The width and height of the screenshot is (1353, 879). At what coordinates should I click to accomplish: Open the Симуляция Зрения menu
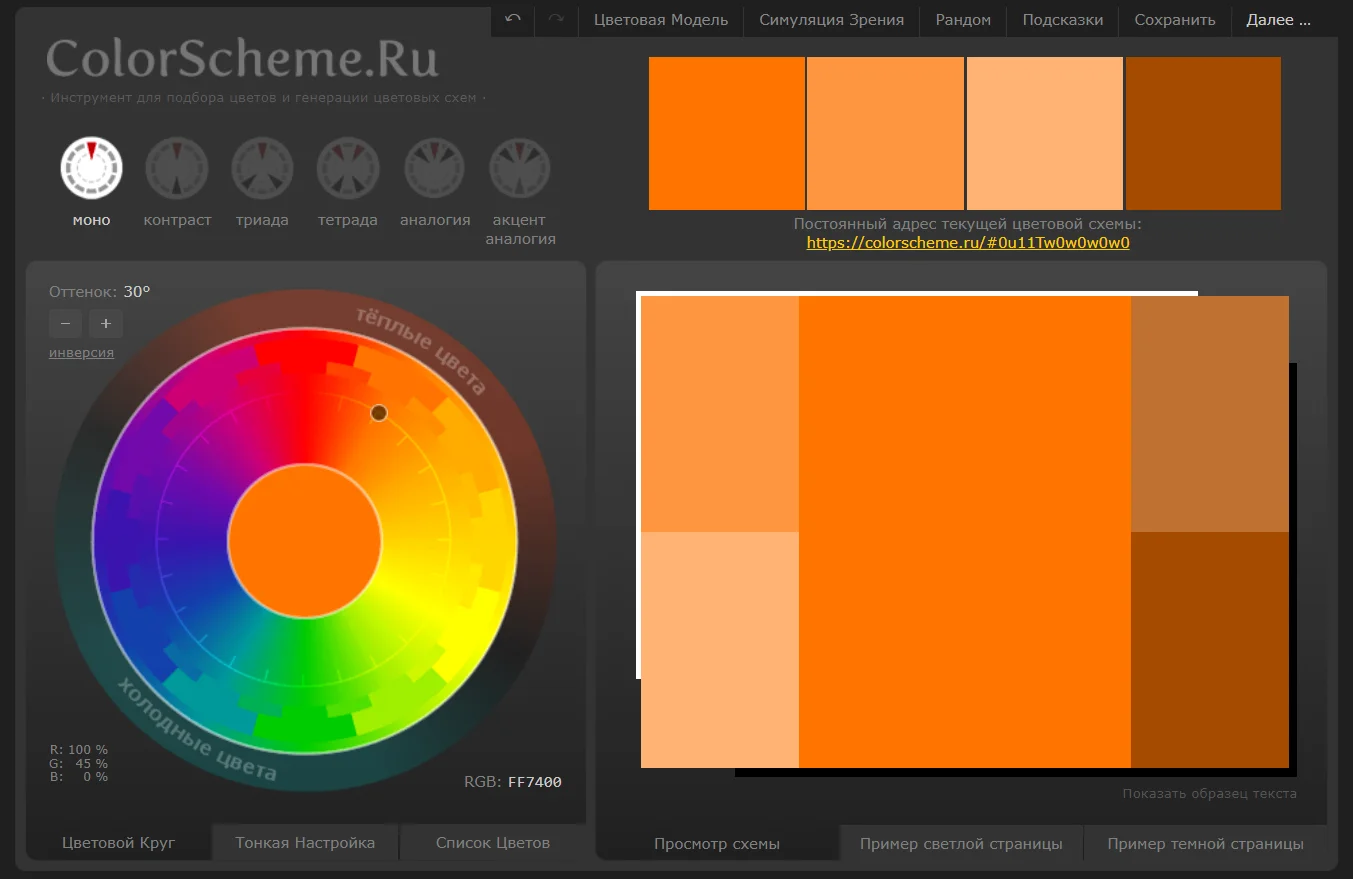pyautogui.click(x=831, y=20)
